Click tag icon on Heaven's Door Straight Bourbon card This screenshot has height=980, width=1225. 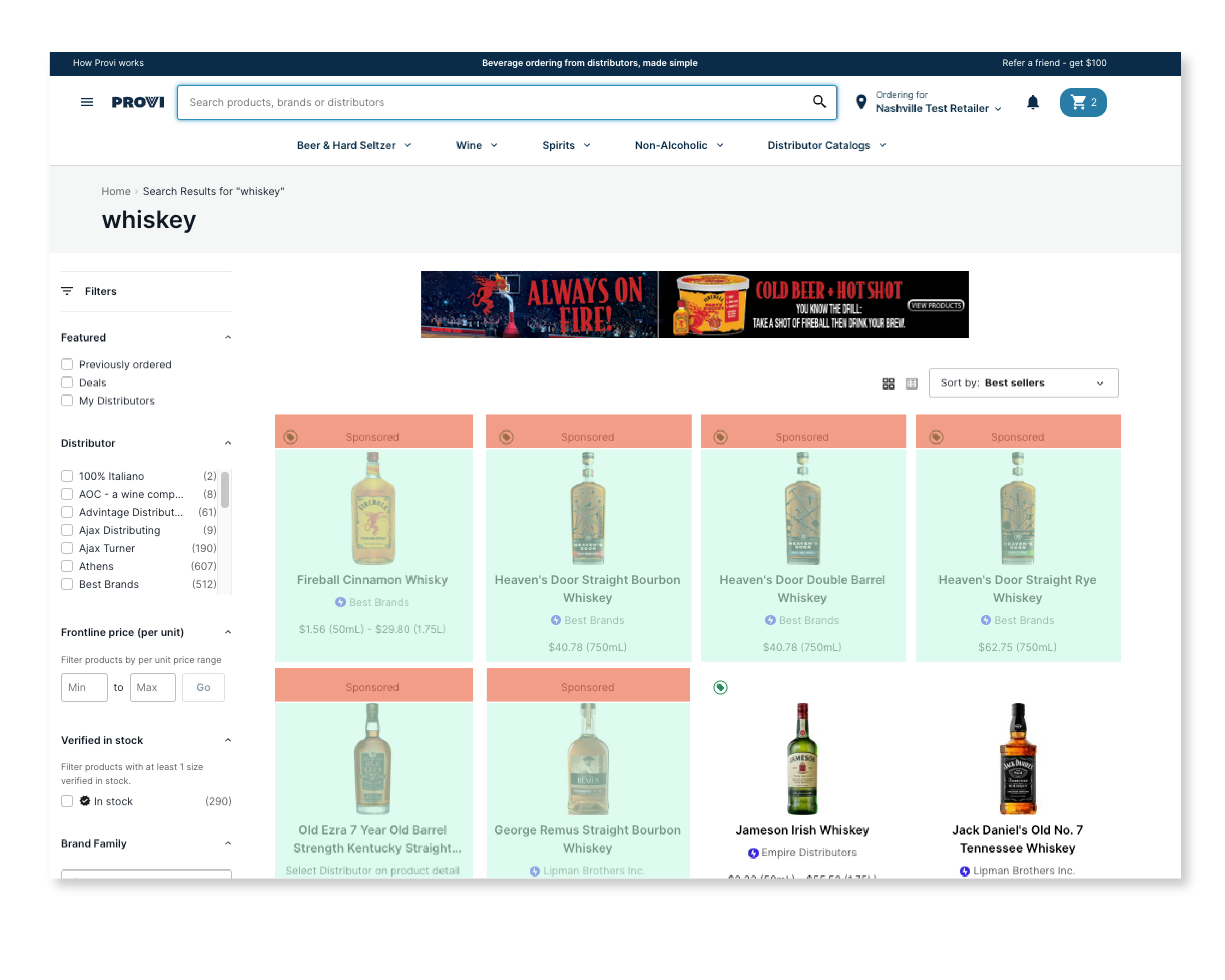pos(506,437)
